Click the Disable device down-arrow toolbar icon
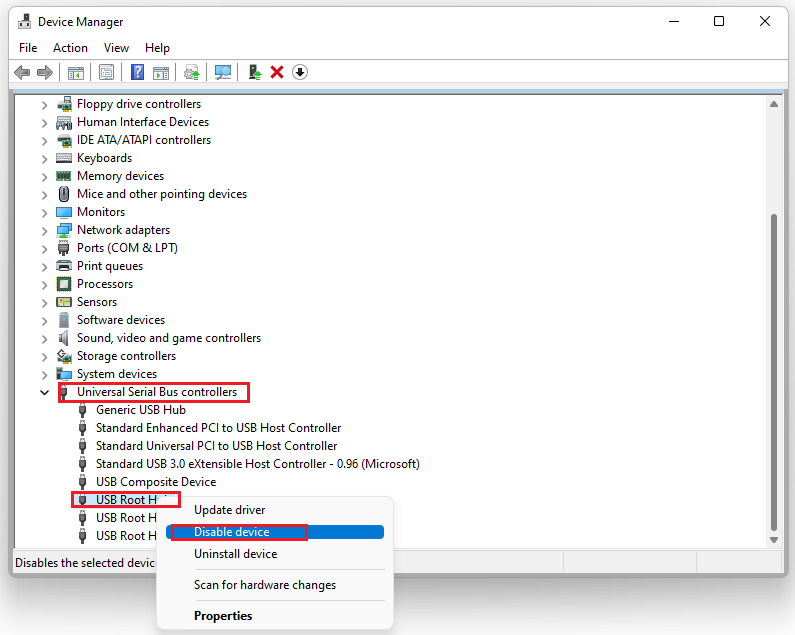 pos(300,73)
